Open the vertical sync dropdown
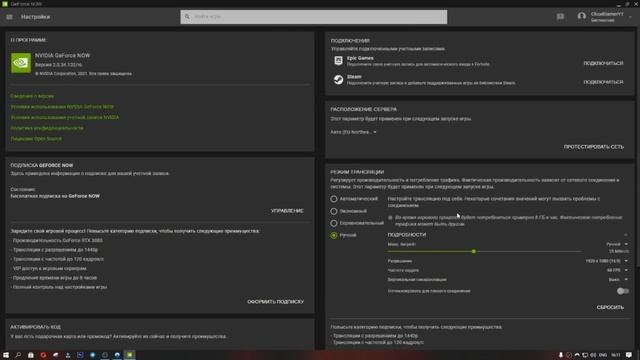 [x=618, y=280]
